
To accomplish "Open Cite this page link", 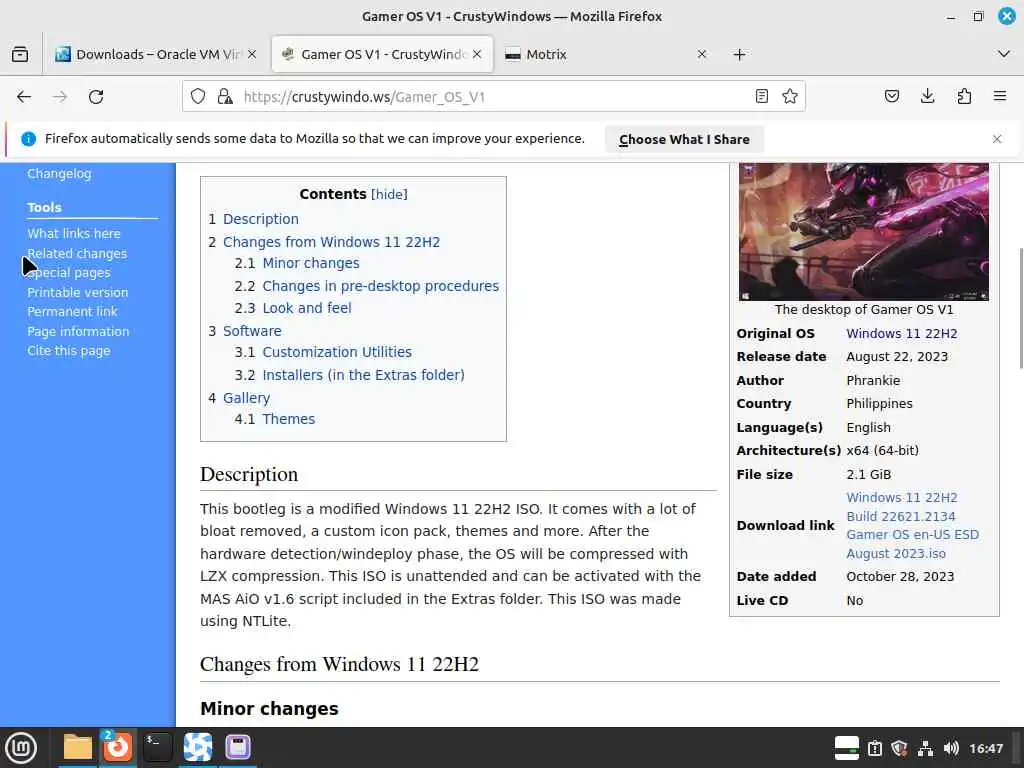I will (x=69, y=351).
